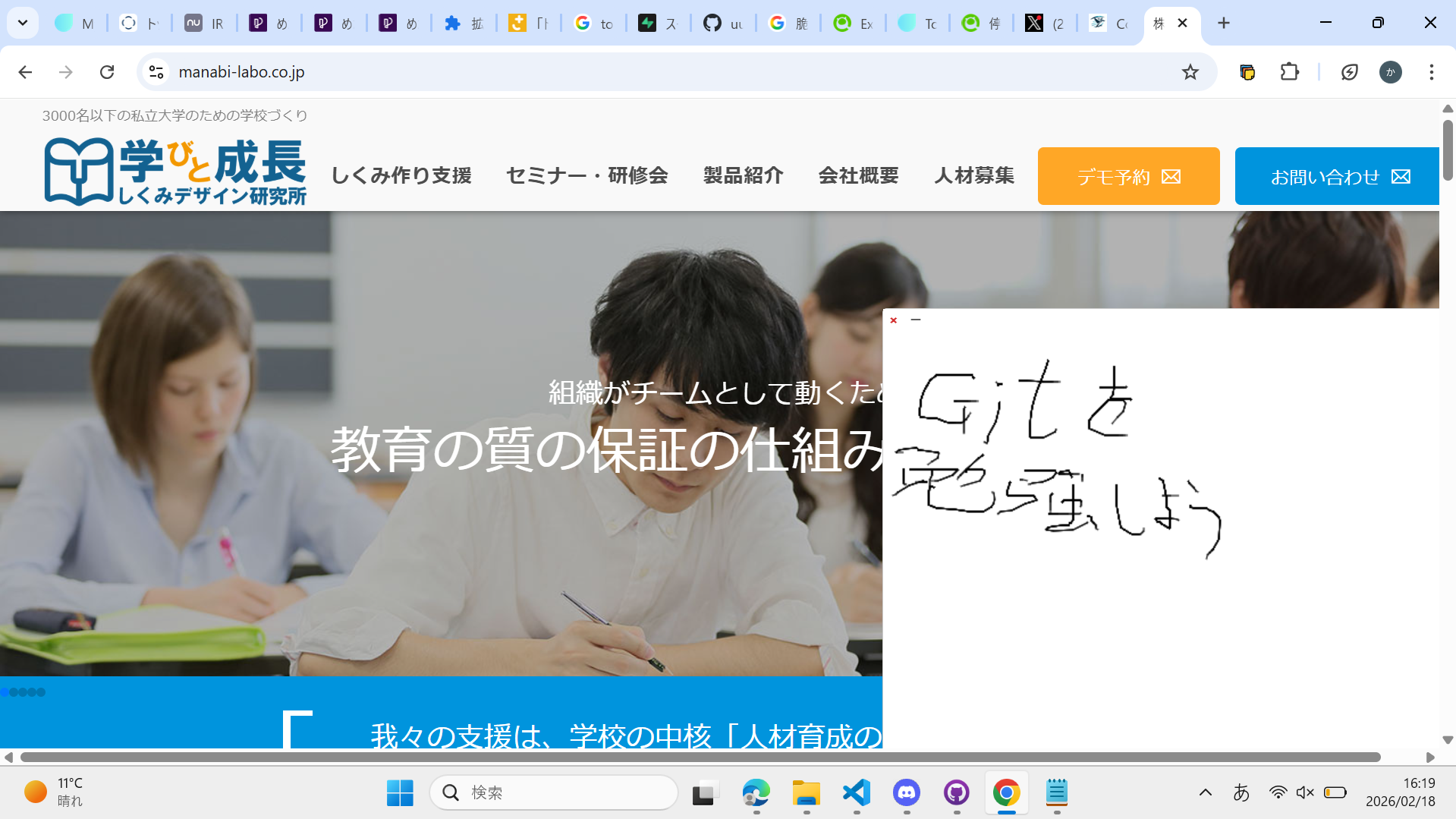Expand the tab search dropdown arrow

23,23
